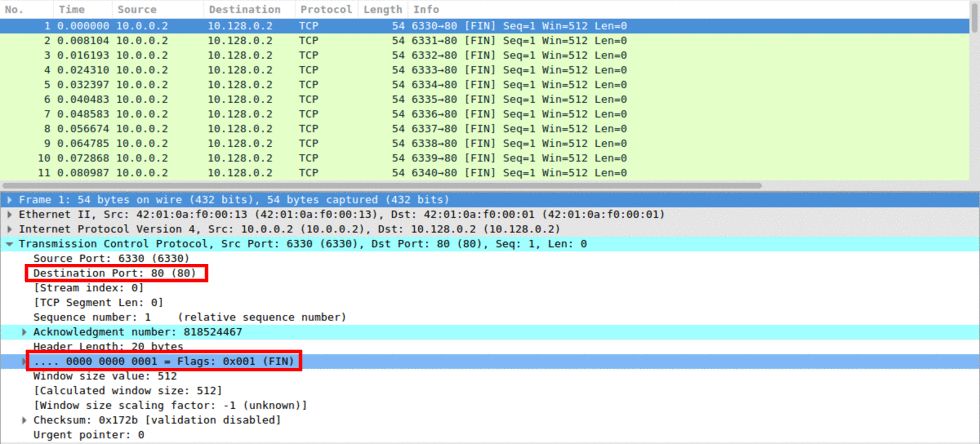Sort packets by the No. column header

point(26,9)
